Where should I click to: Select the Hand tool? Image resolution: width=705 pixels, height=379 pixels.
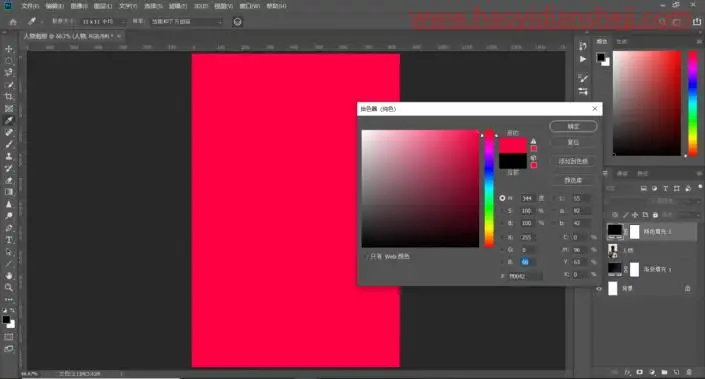click(9, 276)
